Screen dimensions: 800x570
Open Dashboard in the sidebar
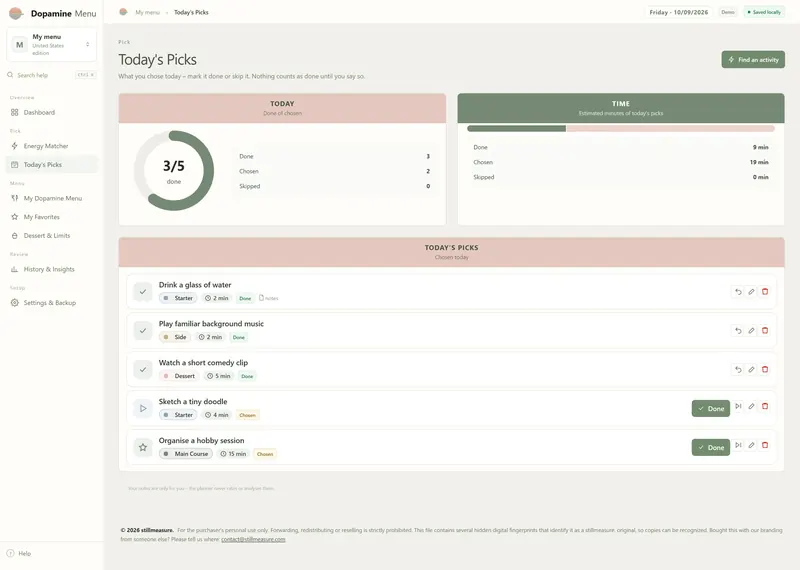pyautogui.click(x=52, y=112)
